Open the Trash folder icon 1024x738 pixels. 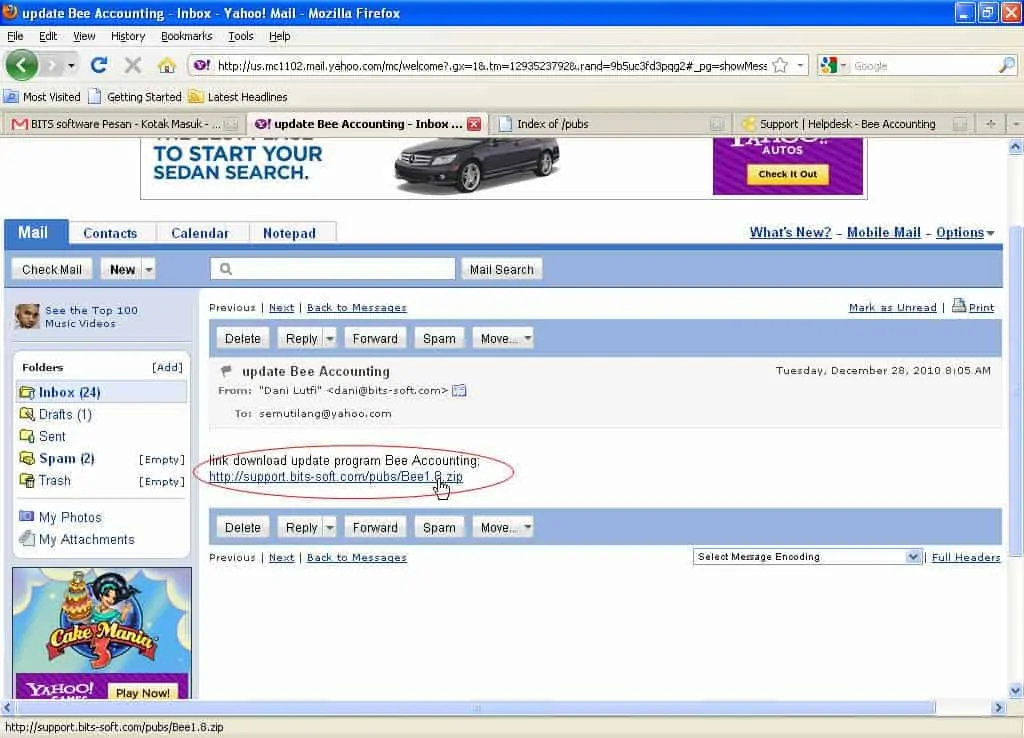click(x=27, y=481)
